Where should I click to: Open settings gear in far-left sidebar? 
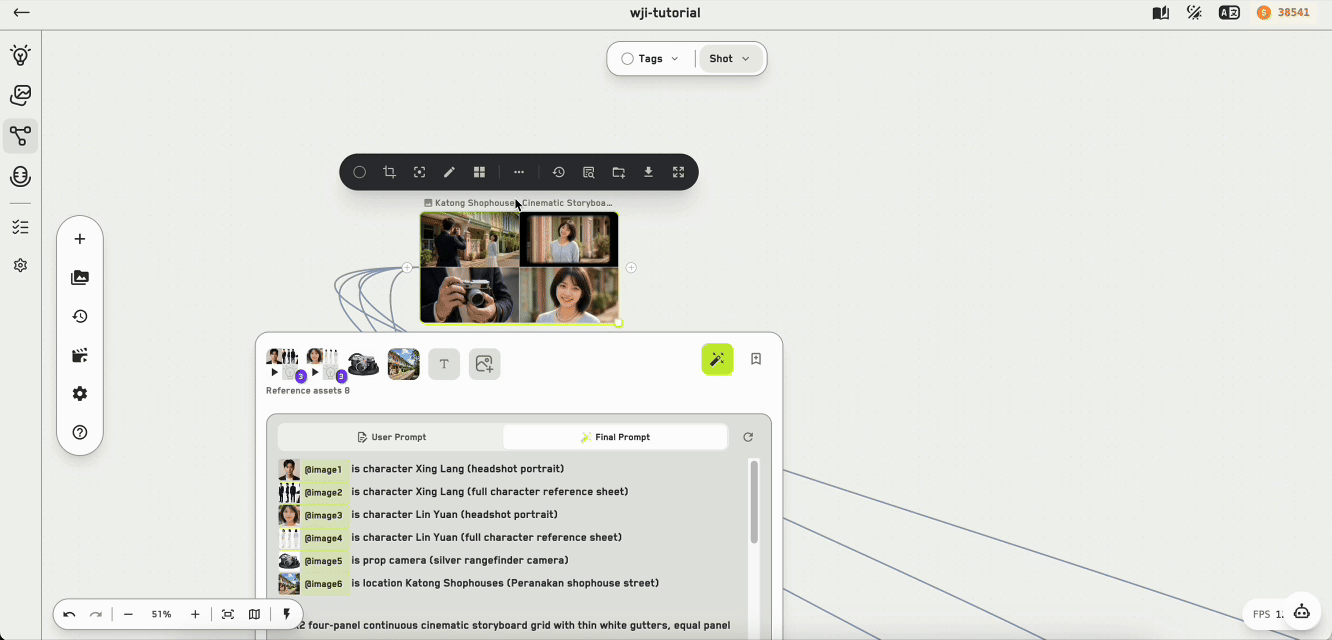click(20, 266)
